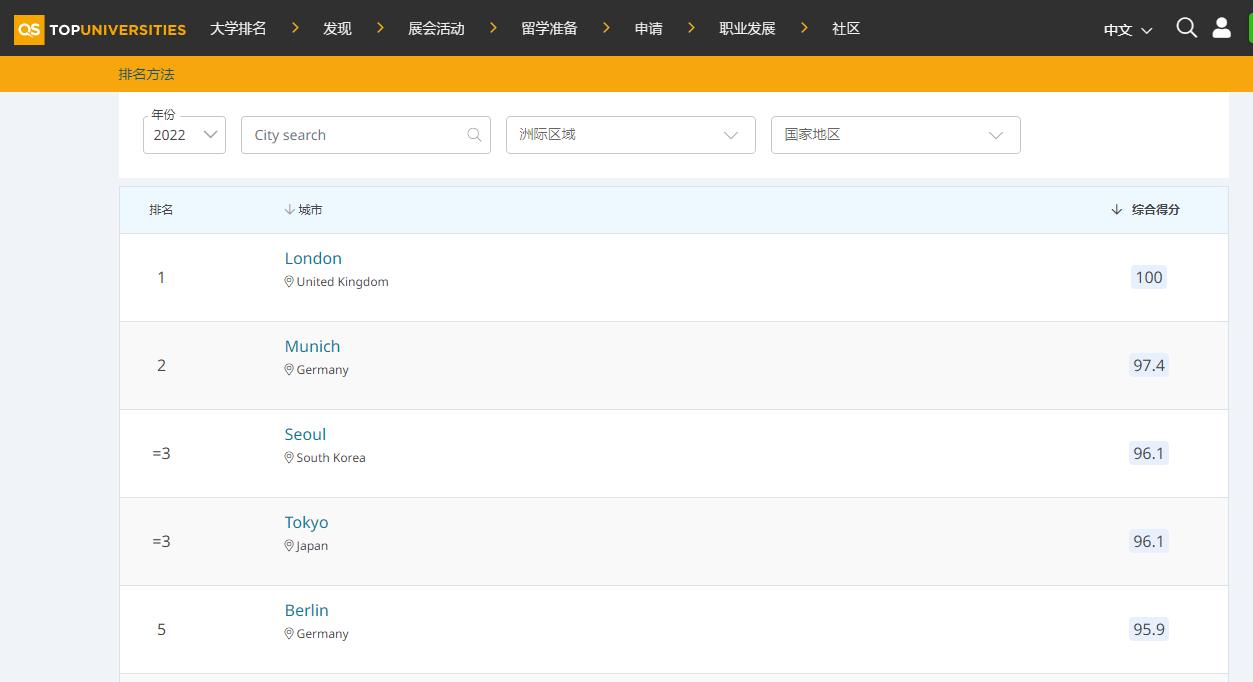
Task: Open the 职业发展 menu
Action: pyautogui.click(x=747, y=29)
